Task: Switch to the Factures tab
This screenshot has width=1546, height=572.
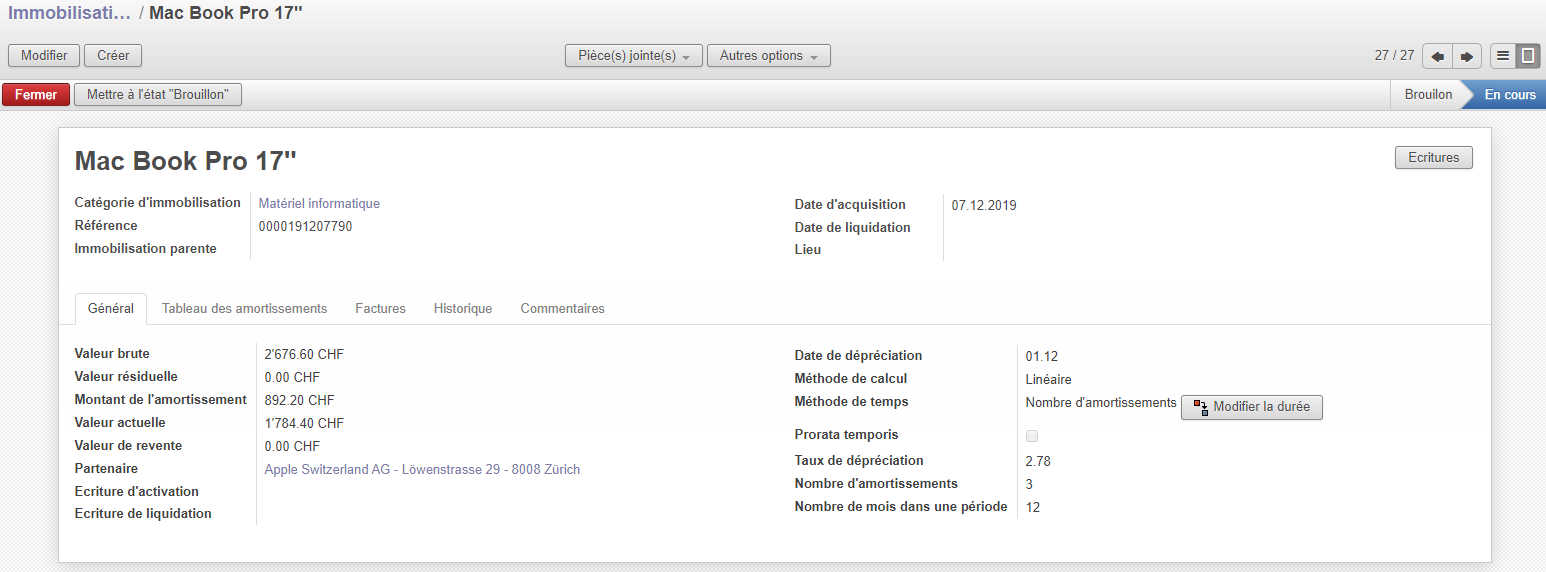Action: (x=380, y=309)
